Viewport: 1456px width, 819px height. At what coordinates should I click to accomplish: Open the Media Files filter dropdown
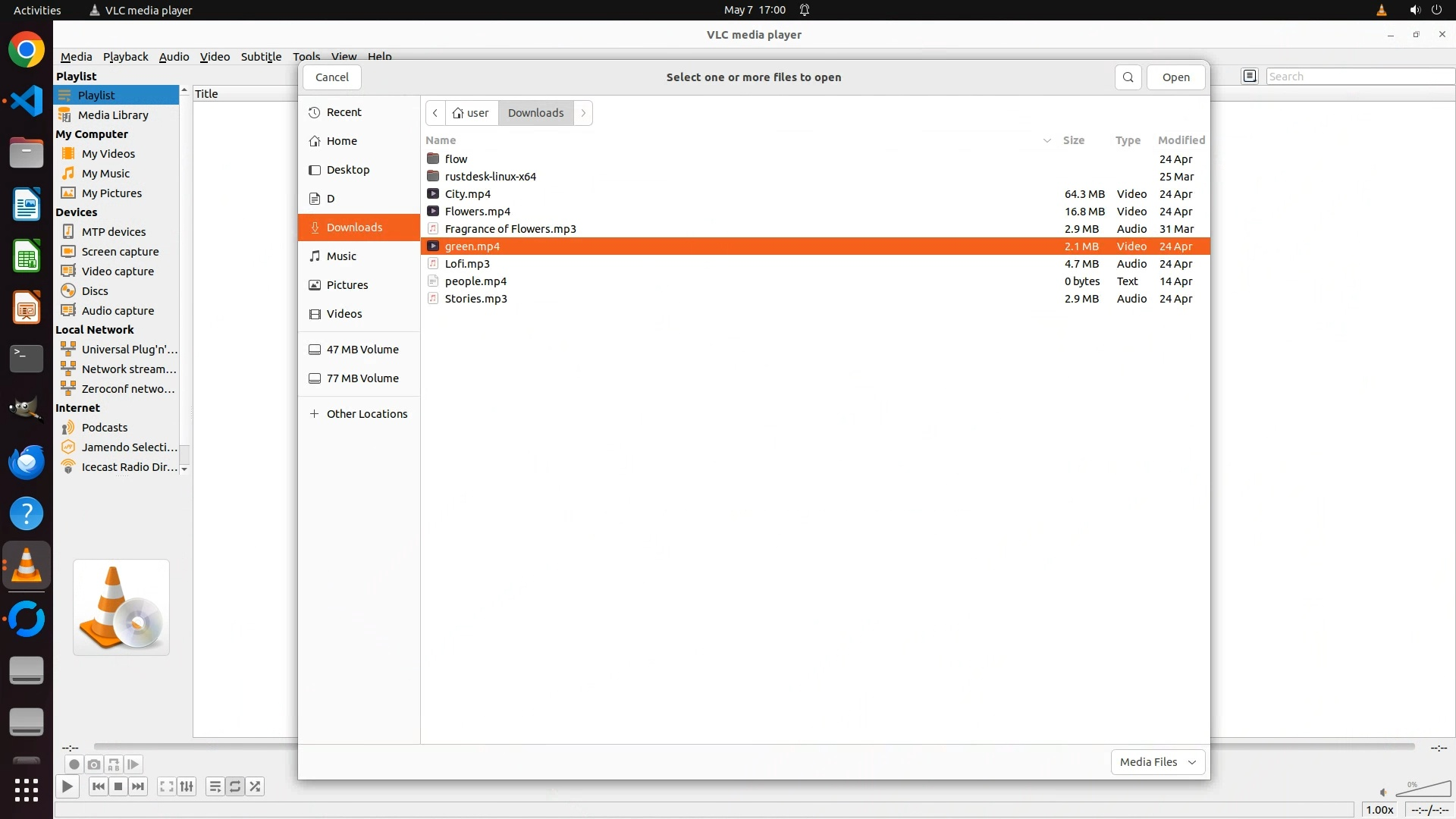pyautogui.click(x=1157, y=762)
